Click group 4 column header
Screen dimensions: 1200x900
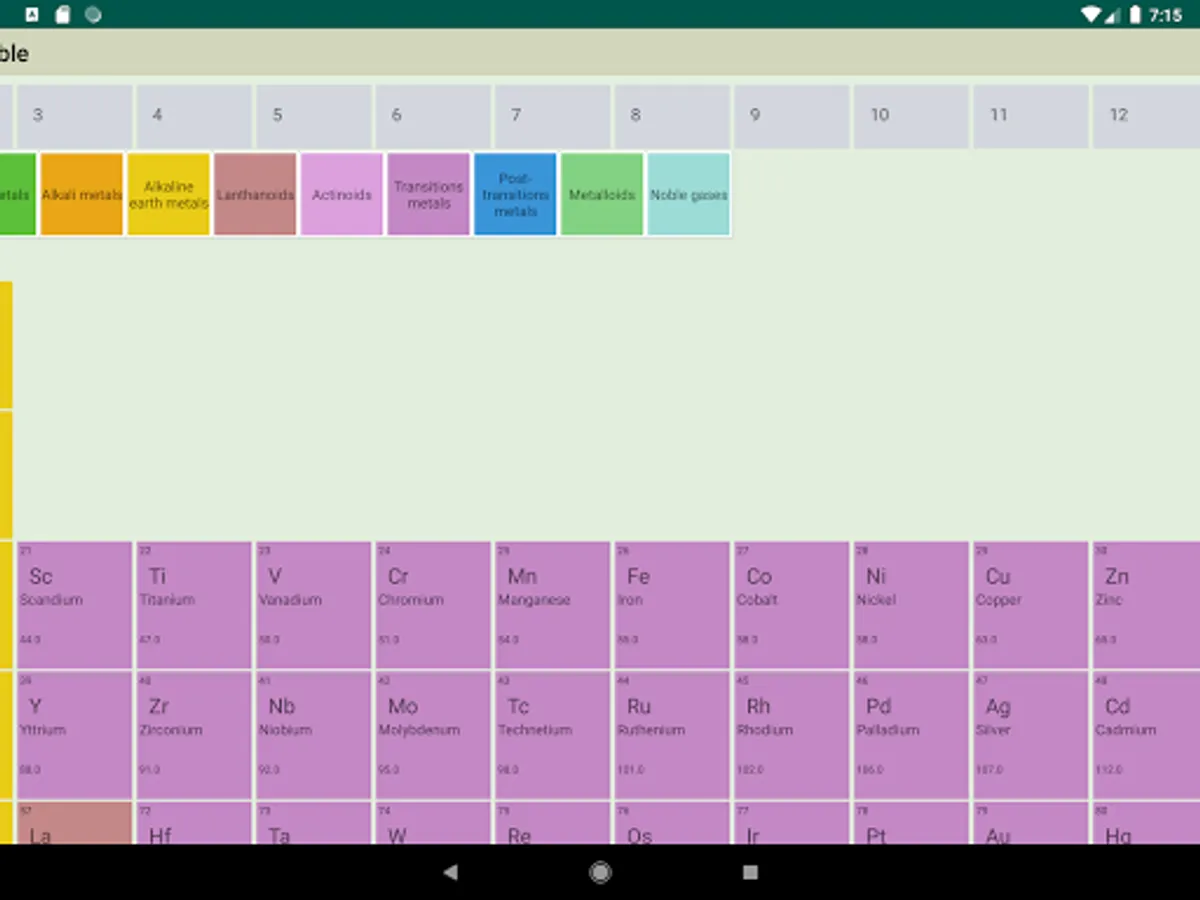pyautogui.click(x=194, y=116)
